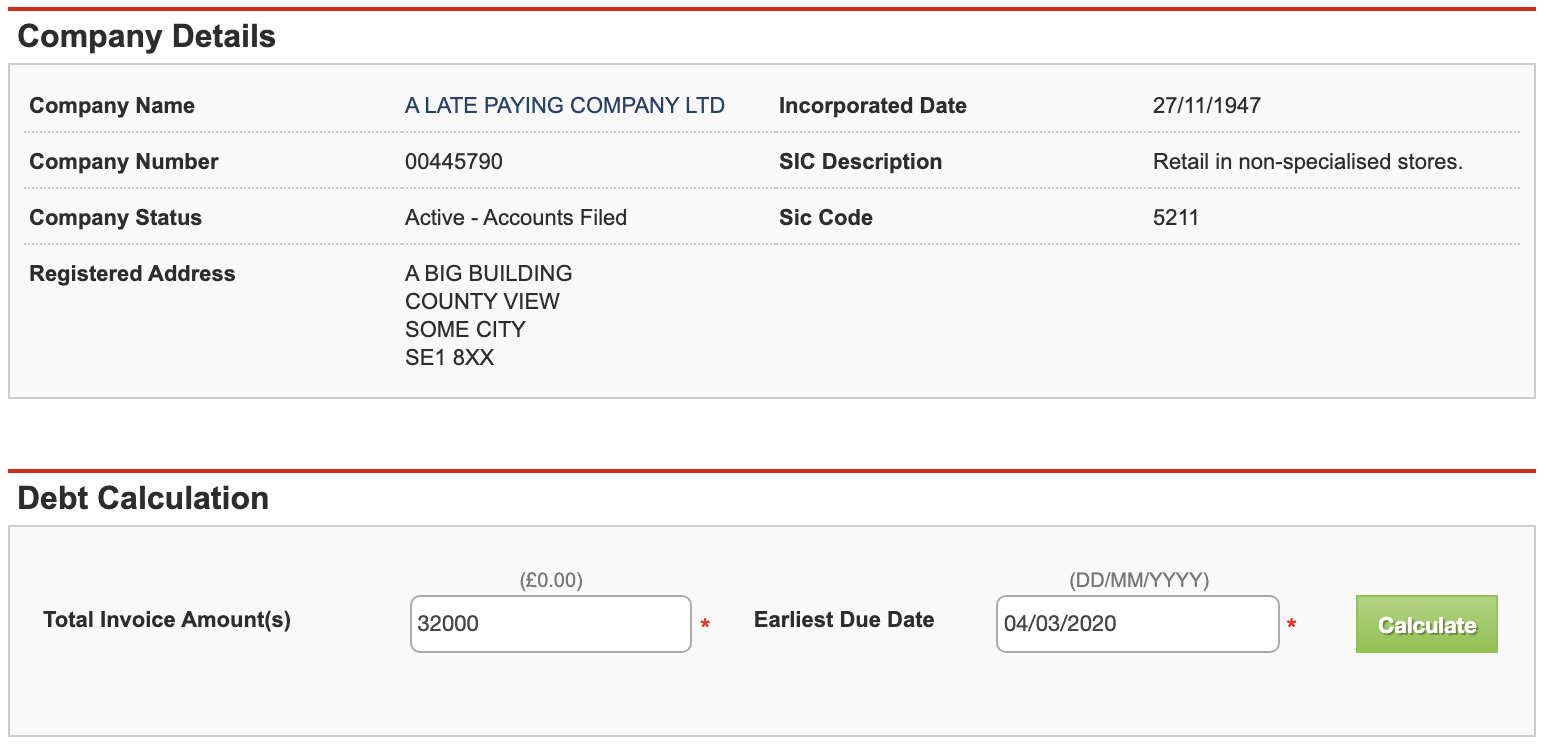Click the Incorporated Date label
This screenshot has width=1546, height=748.
click(x=872, y=106)
